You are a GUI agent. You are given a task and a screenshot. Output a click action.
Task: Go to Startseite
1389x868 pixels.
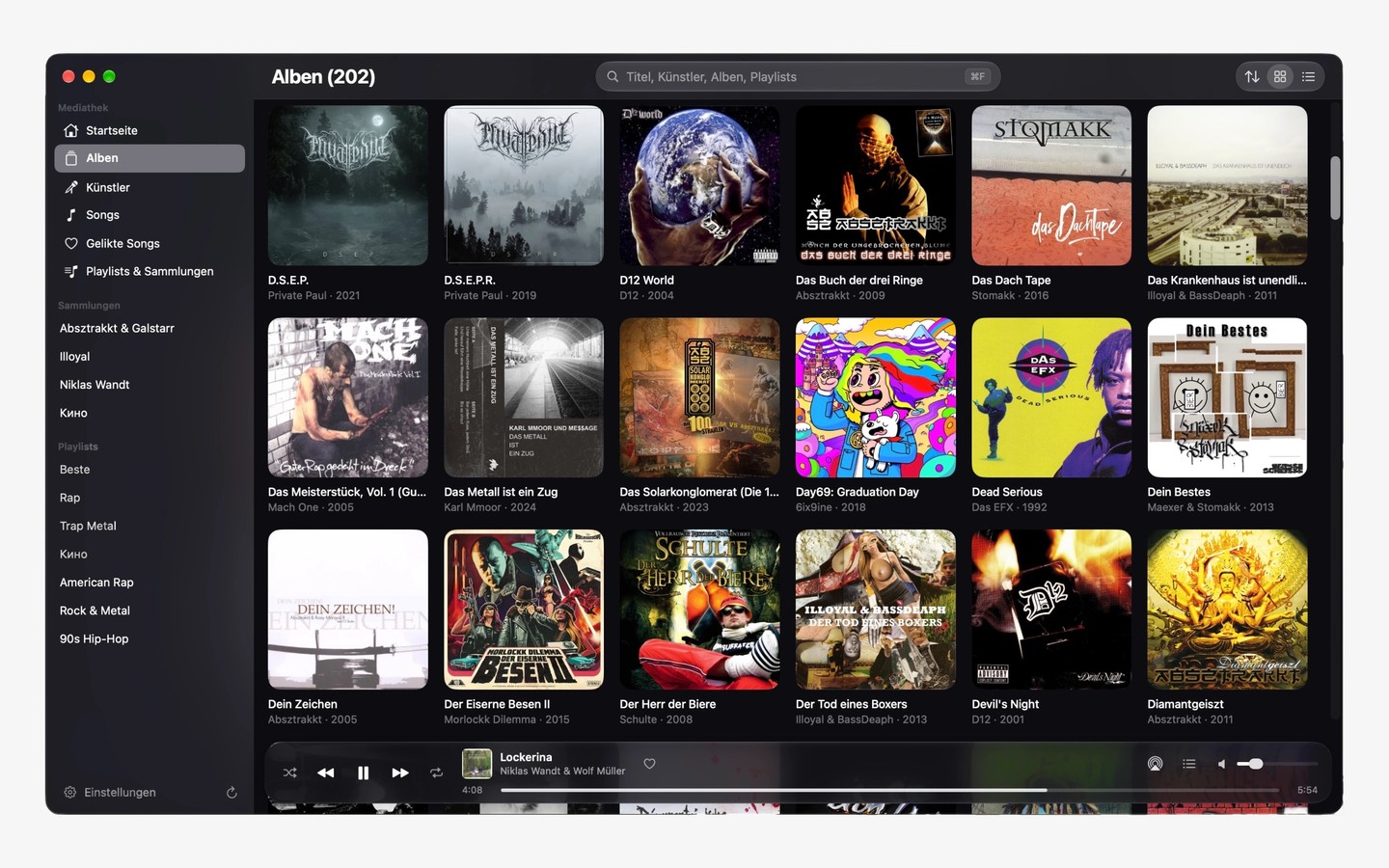tap(150, 130)
